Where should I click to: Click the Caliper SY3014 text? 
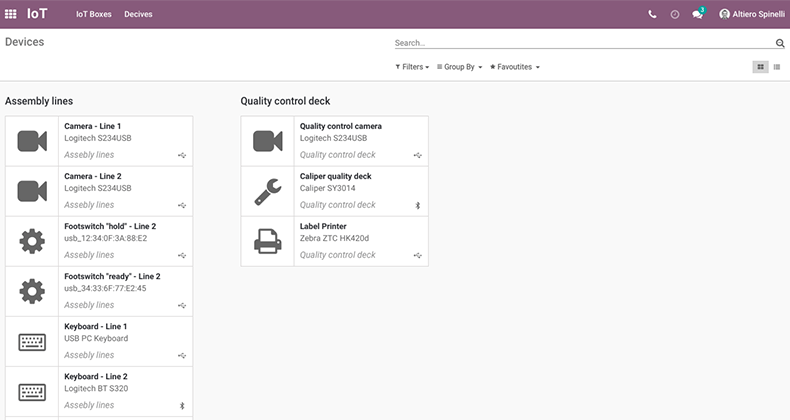pos(327,188)
